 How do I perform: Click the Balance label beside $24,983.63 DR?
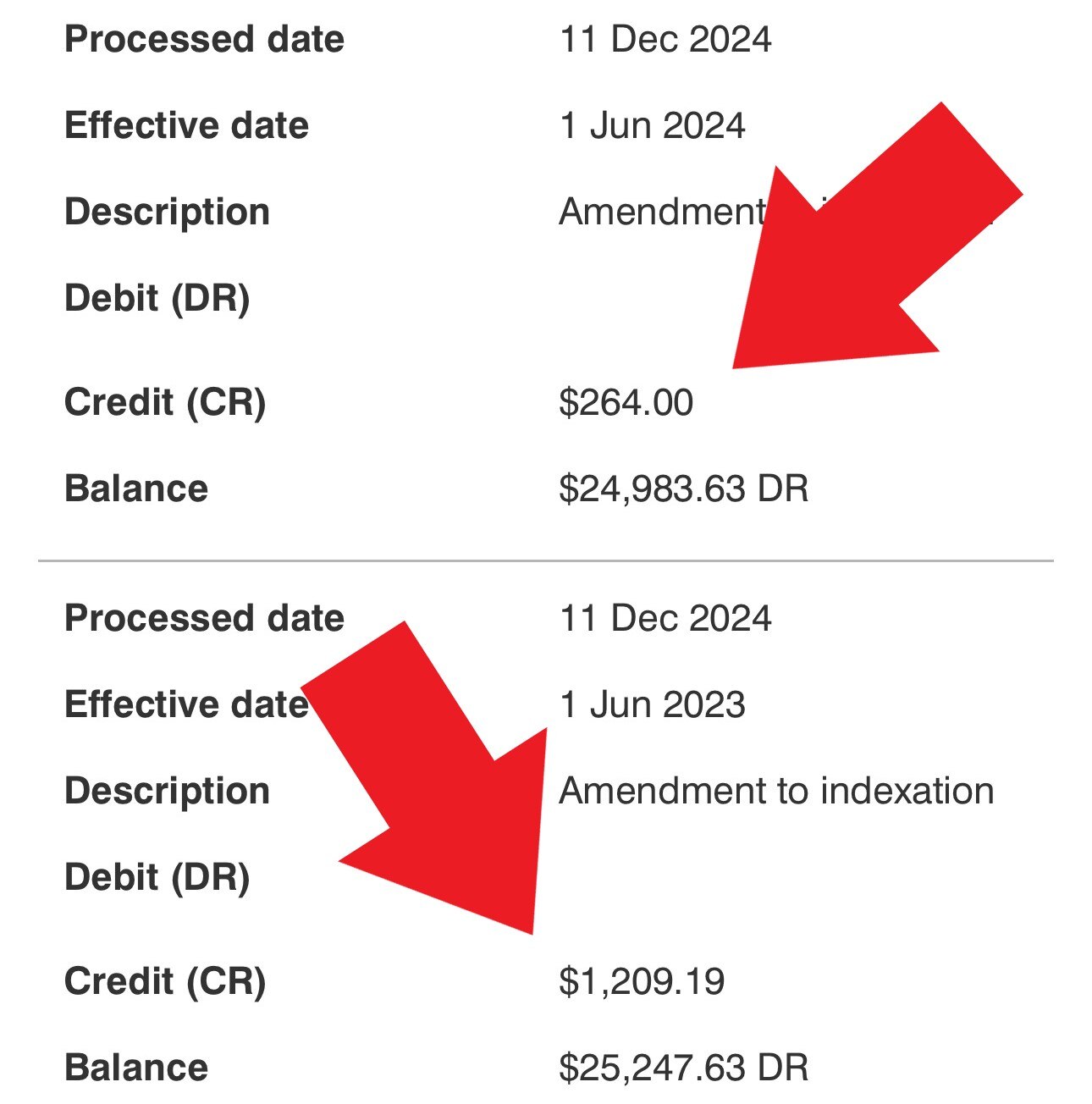pyautogui.click(x=136, y=489)
